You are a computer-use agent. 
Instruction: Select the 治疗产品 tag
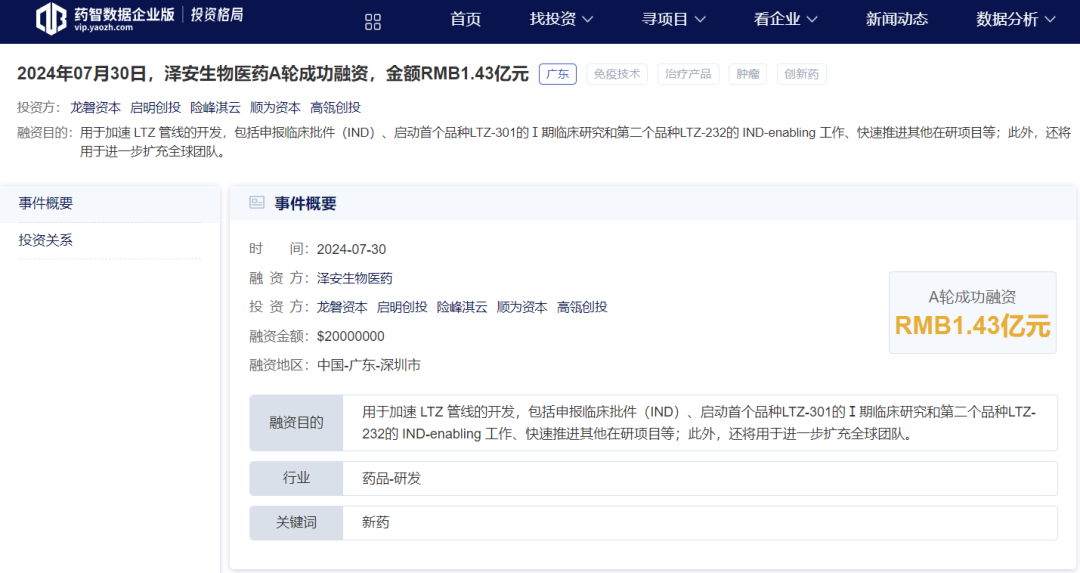pyautogui.click(x=688, y=74)
